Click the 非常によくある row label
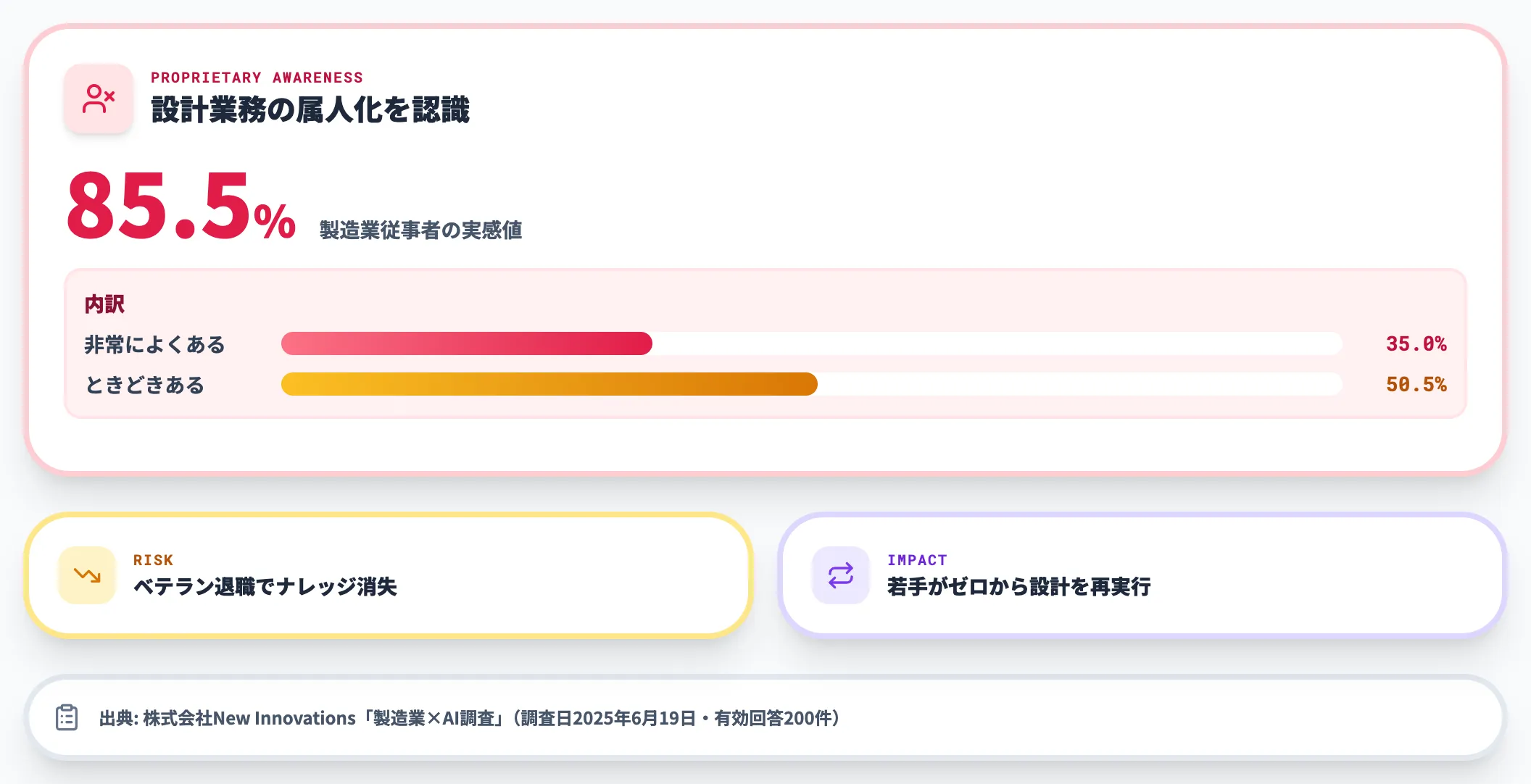This screenshot has width=1531, height=784. tap(154, 344)
